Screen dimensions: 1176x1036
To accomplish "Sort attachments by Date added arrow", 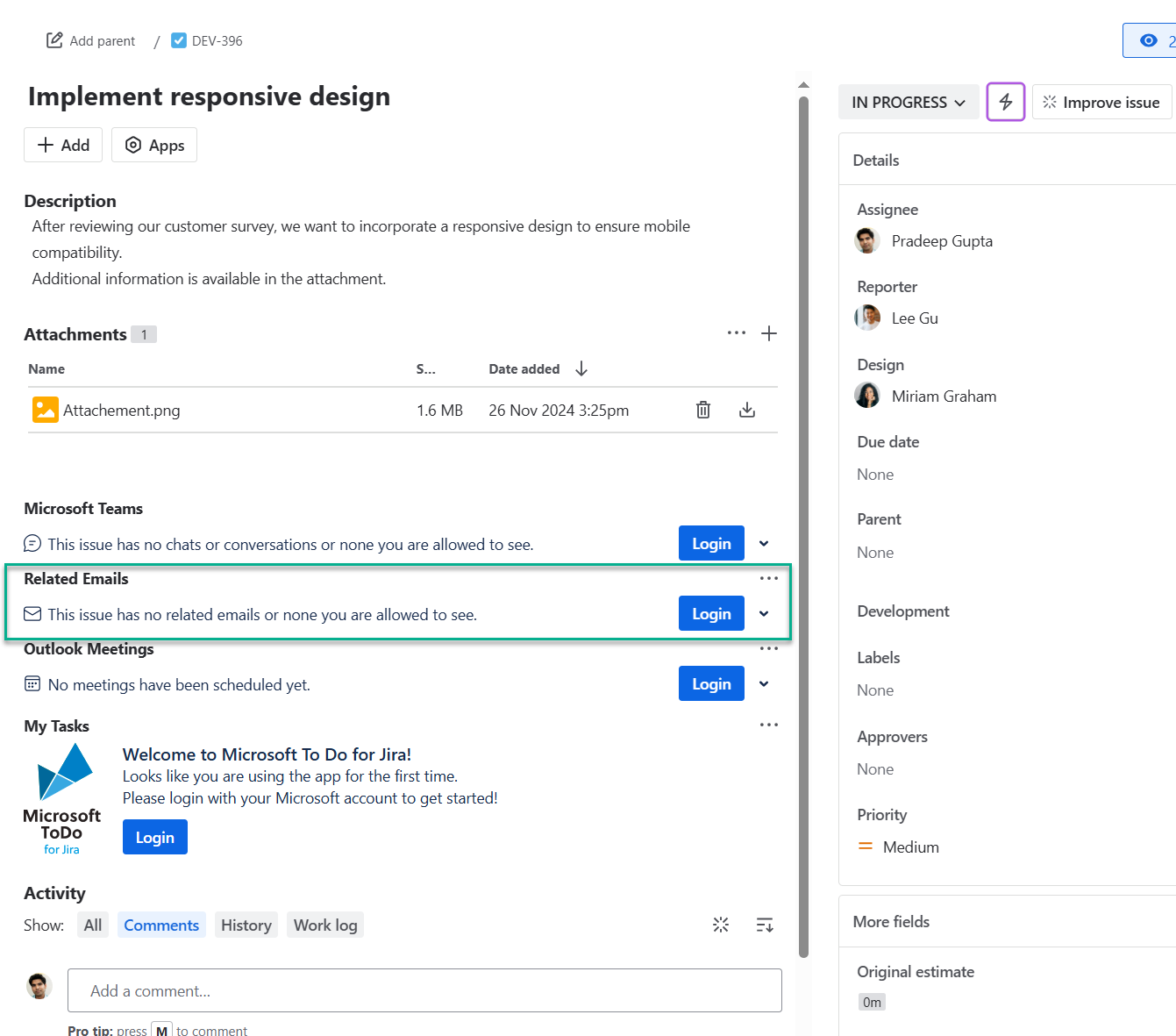I will [581, 369].
